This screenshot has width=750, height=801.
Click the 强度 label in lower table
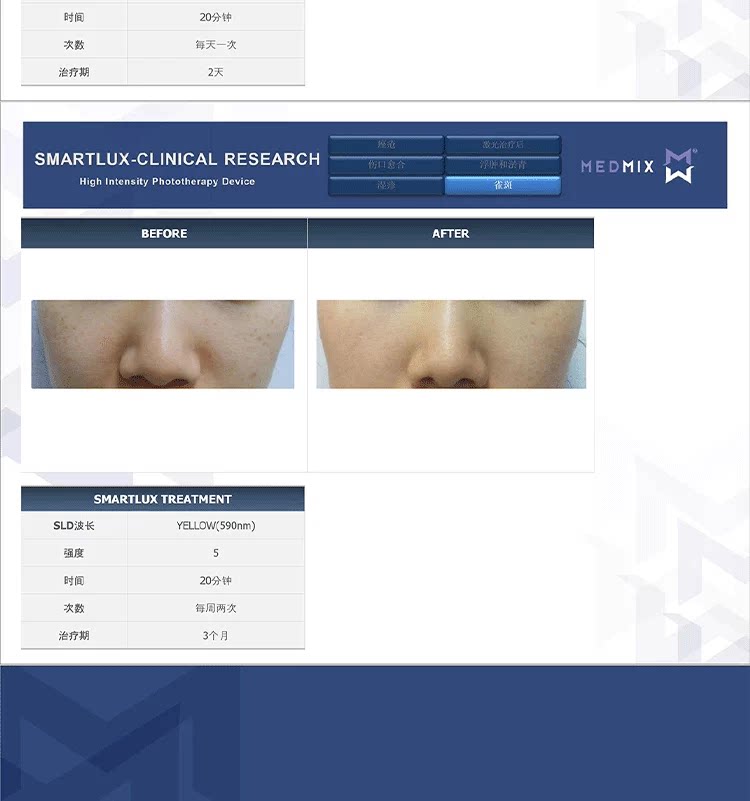(x=74, y=553)
